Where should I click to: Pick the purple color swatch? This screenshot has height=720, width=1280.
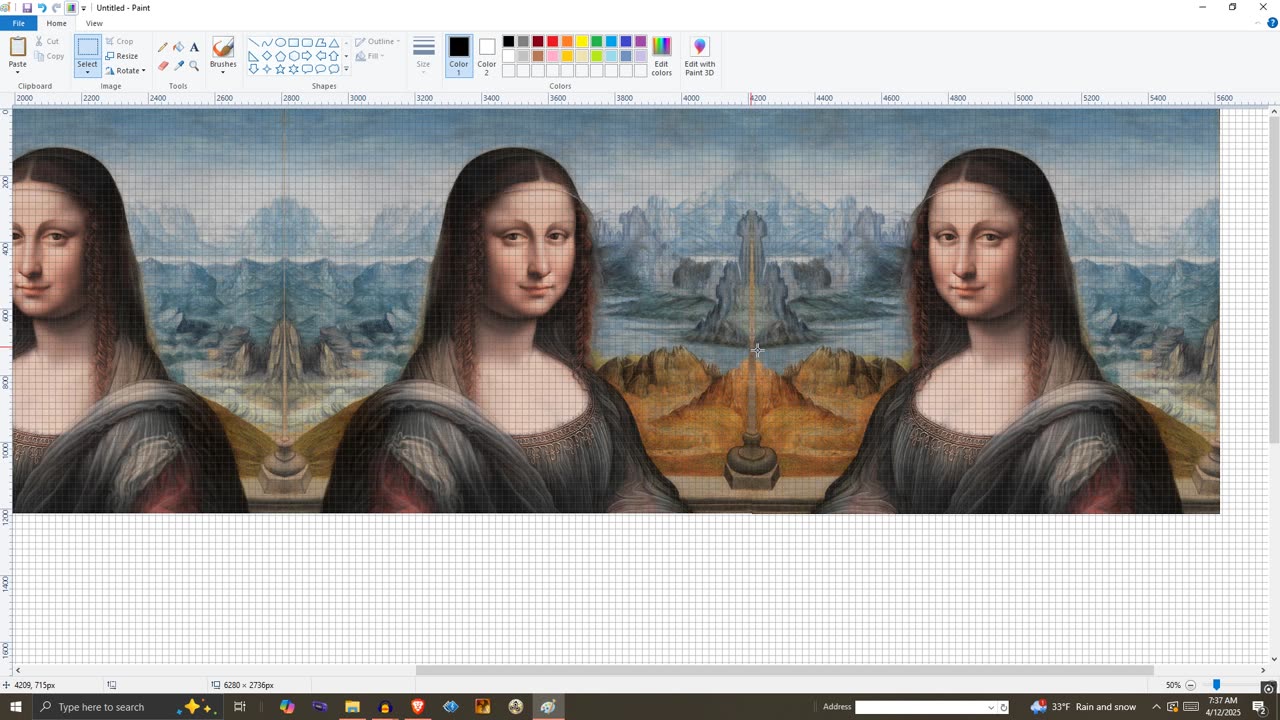[641, 41]
